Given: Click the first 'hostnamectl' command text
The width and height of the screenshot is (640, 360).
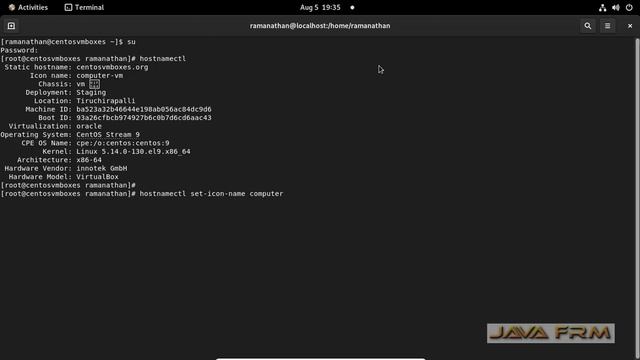Looking at the screenshot, I should click(162, 59).
